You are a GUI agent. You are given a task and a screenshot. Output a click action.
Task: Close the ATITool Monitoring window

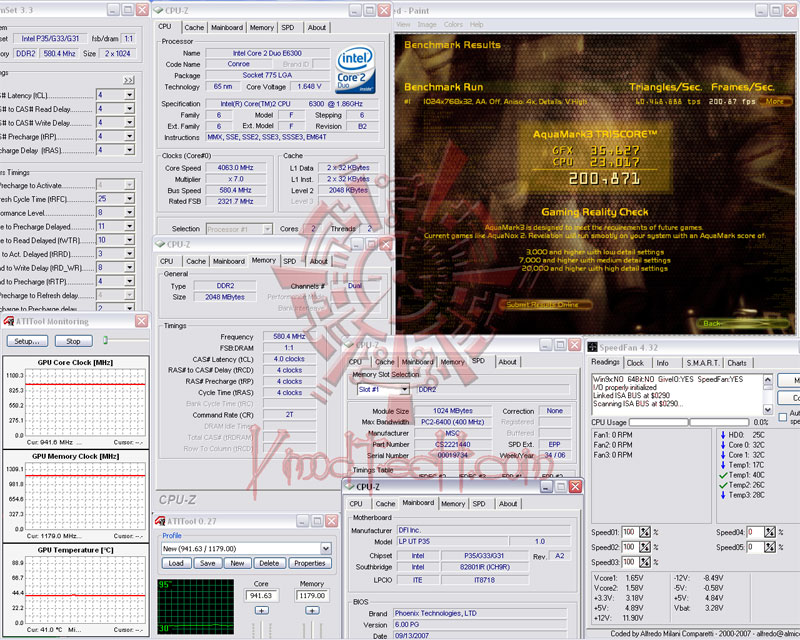pos(141,321)
